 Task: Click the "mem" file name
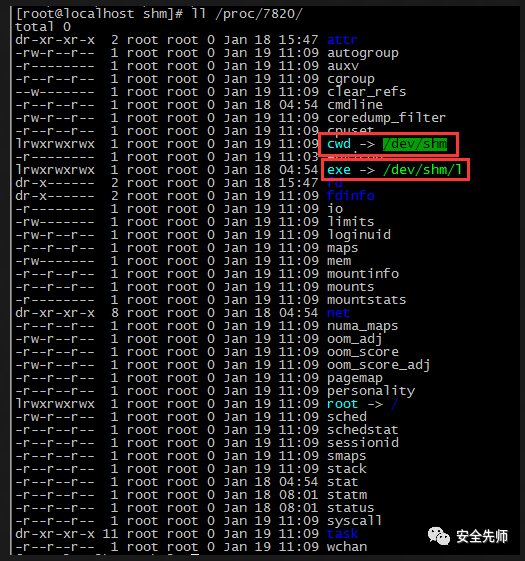(339, 260)
